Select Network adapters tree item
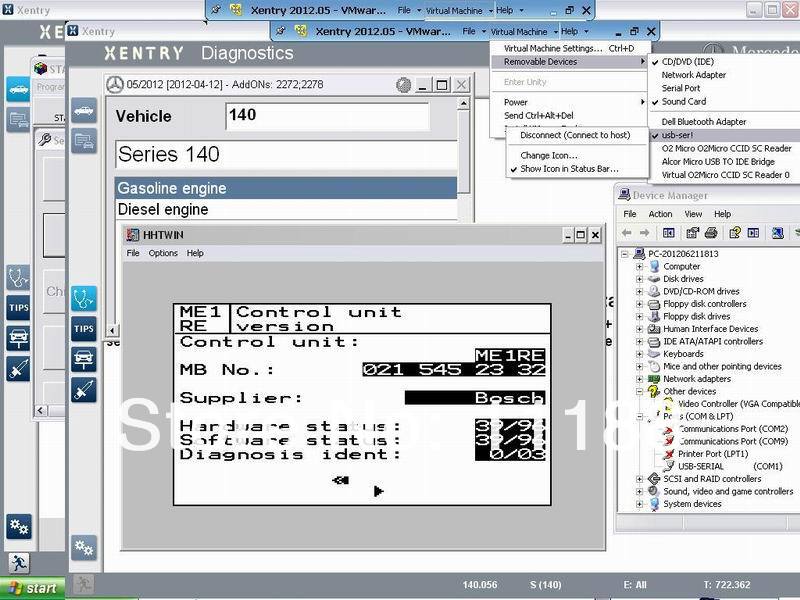This screenshot has height=600, width=800. (x=696, y=379)
